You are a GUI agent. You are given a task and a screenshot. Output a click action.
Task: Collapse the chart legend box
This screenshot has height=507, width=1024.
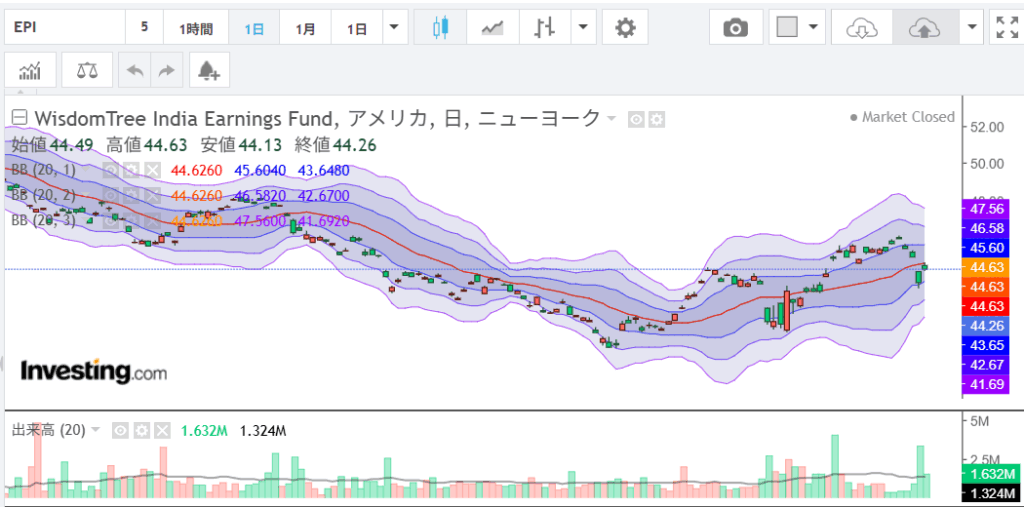[x=20, y=118]
